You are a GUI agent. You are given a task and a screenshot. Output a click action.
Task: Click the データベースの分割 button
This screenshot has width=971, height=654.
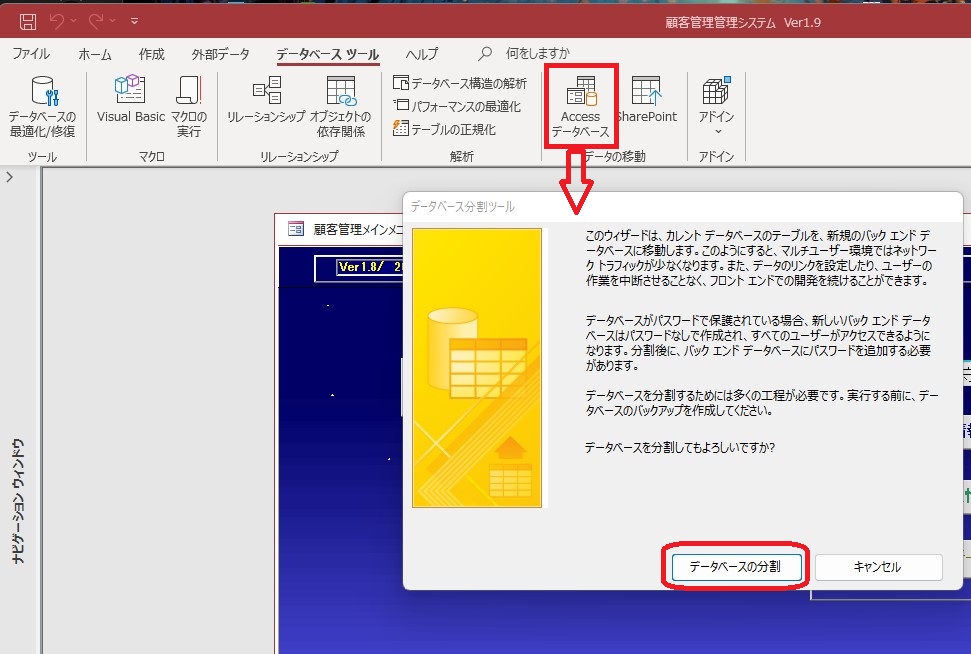(x=735, y=567)
